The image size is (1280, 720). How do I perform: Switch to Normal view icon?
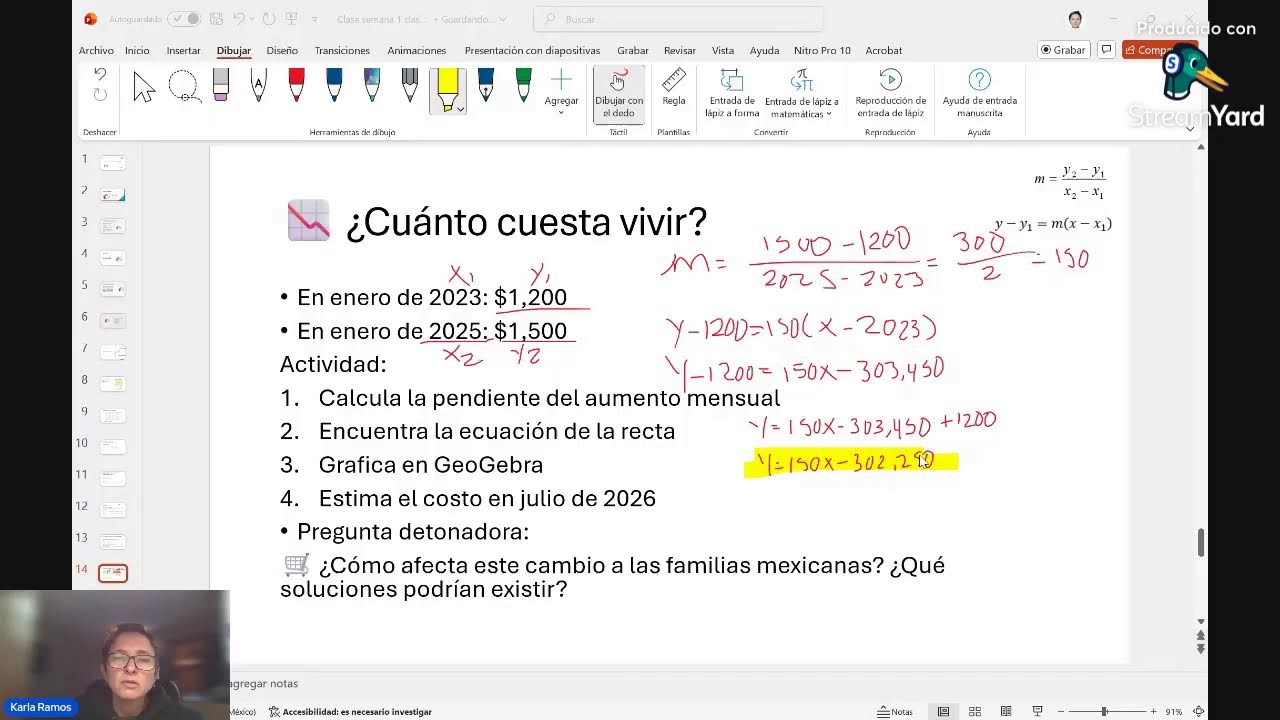(x=943, y=712)
